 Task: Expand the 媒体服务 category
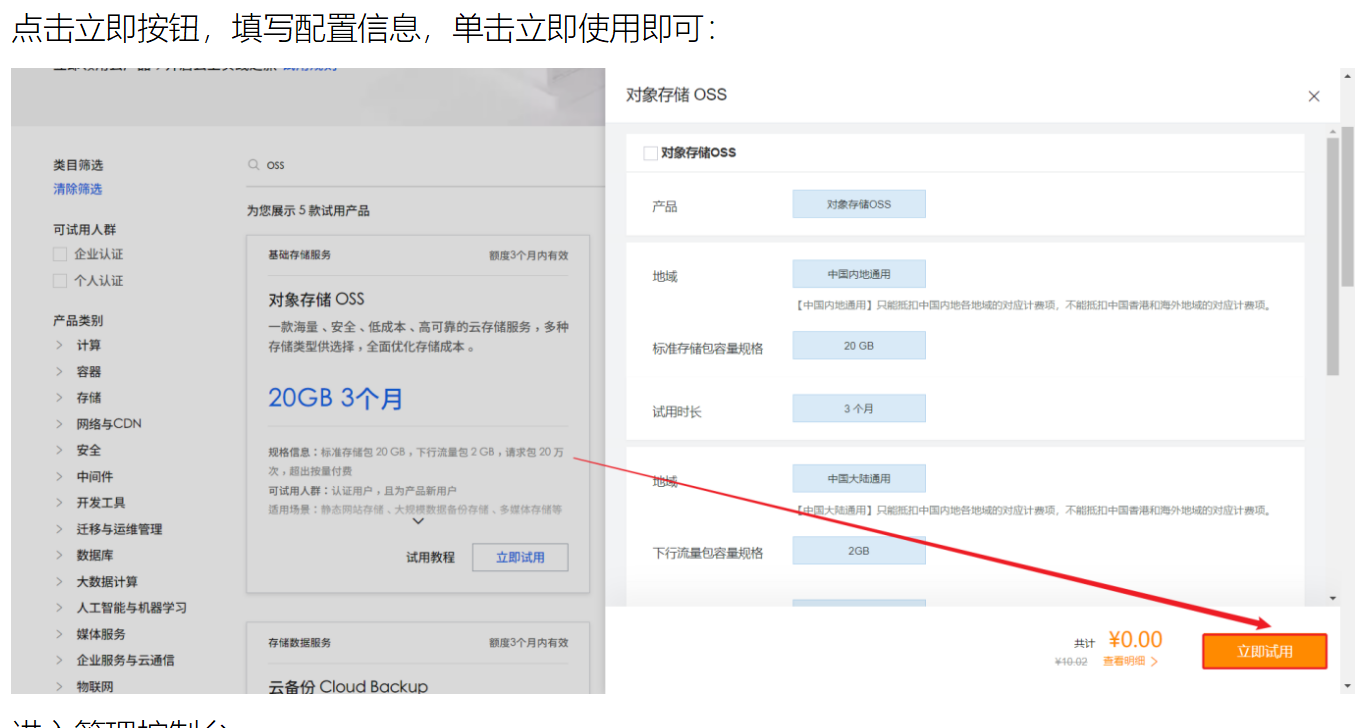[x=59, y=634]
